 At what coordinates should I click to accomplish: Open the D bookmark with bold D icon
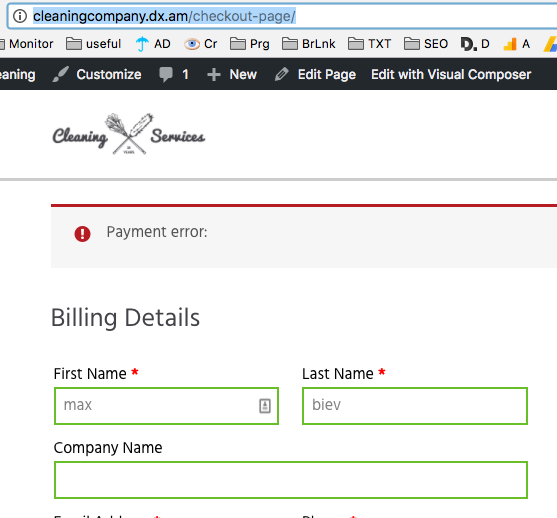coord(475,44)
